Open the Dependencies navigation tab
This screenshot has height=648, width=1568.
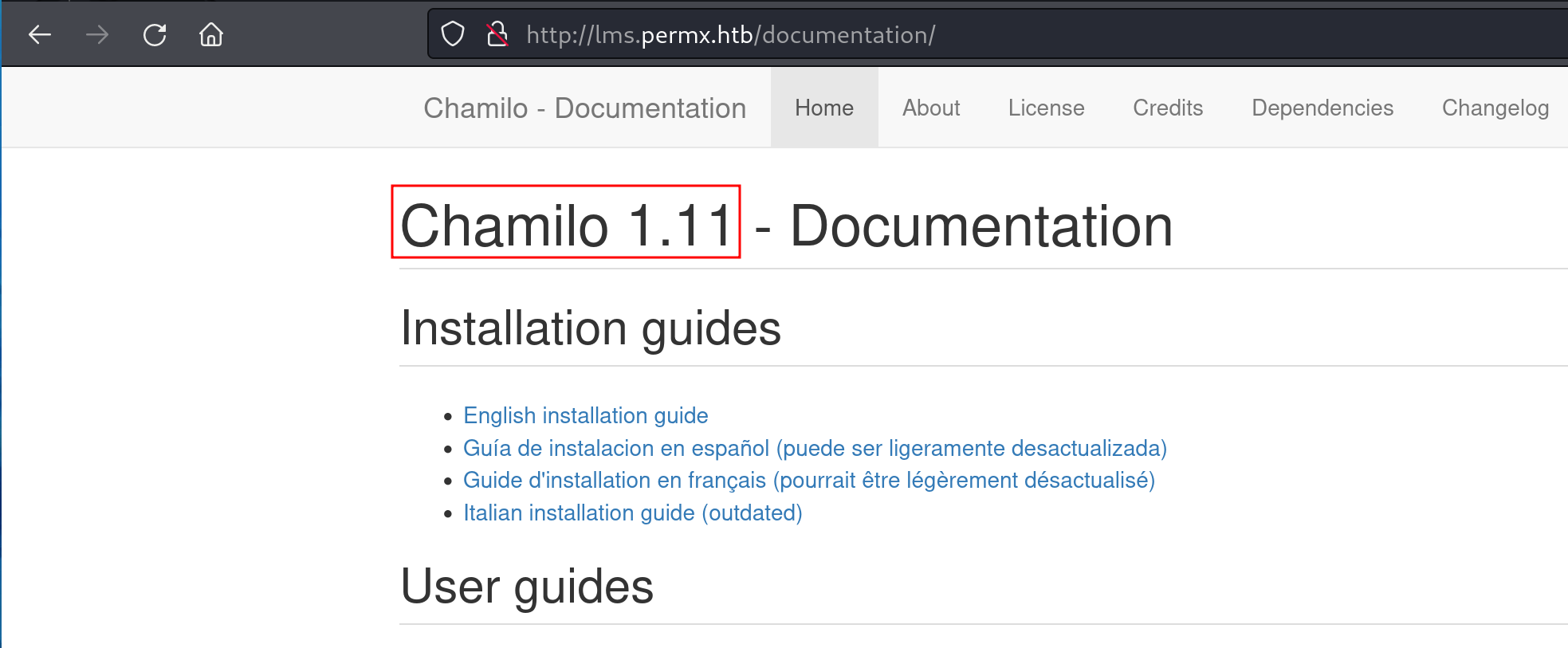1322,108
